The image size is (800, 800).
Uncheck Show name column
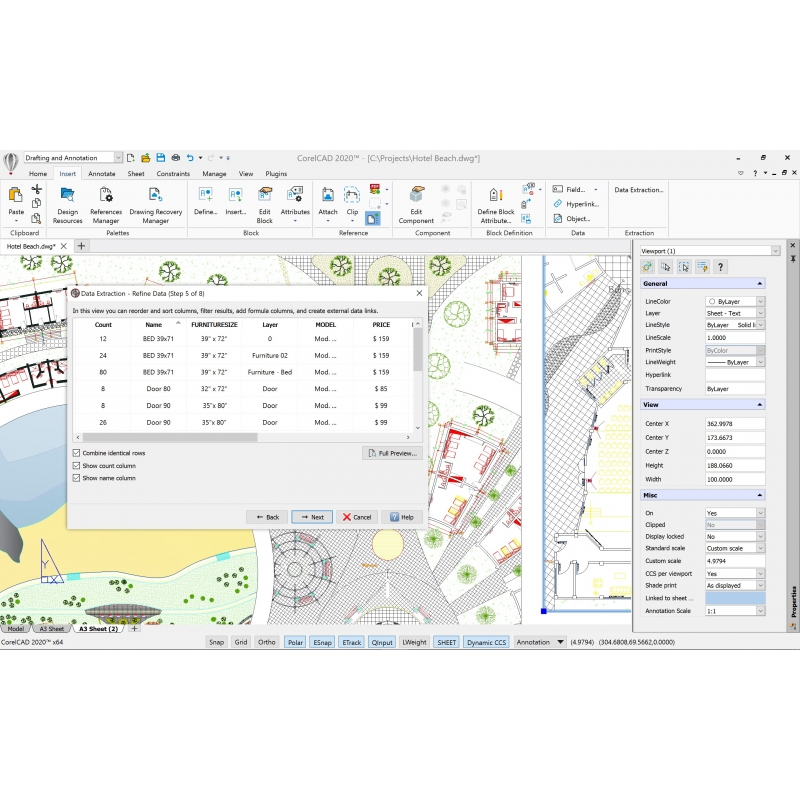77,478
